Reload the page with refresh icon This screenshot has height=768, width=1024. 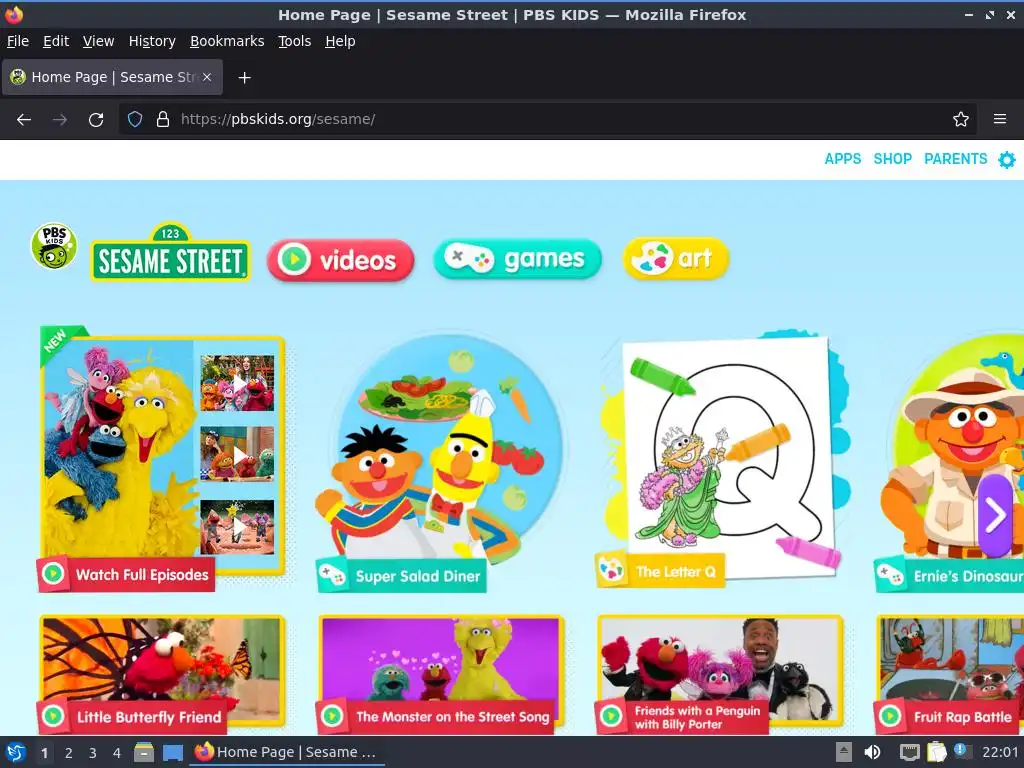pos(96,120)
